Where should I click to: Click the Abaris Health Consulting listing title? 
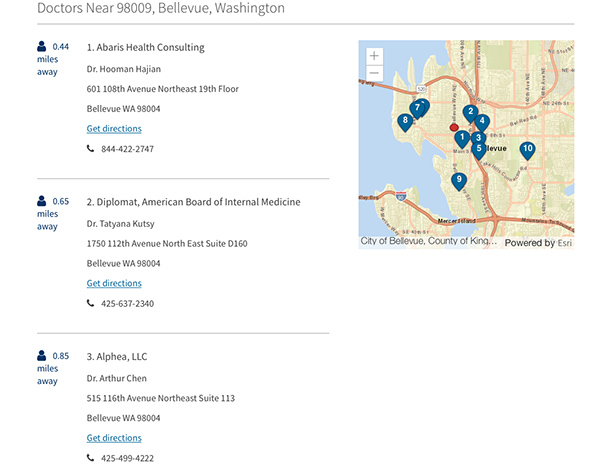coord(145,47)
